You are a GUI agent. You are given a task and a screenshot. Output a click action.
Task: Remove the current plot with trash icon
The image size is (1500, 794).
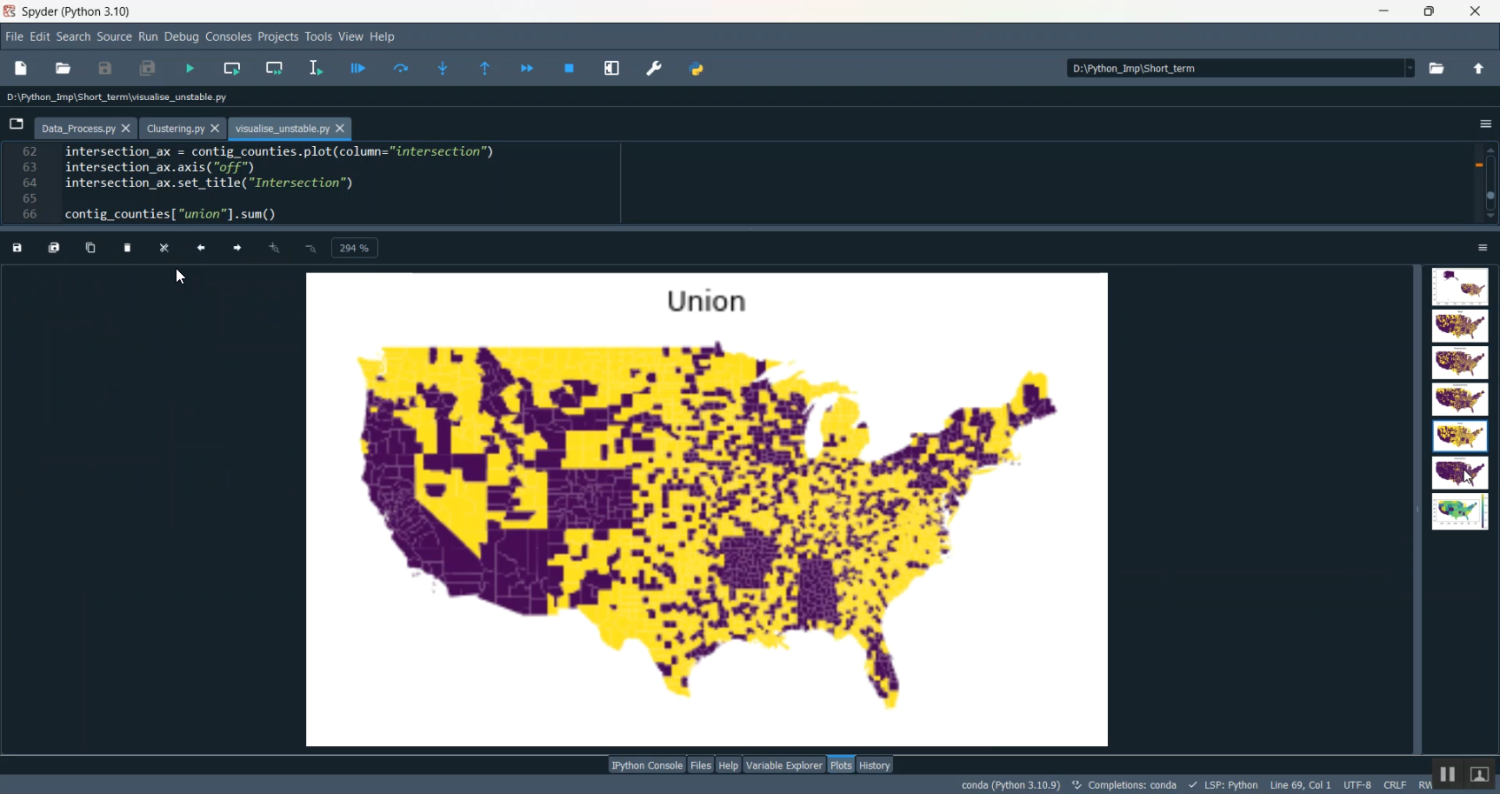tap(127, 248)
